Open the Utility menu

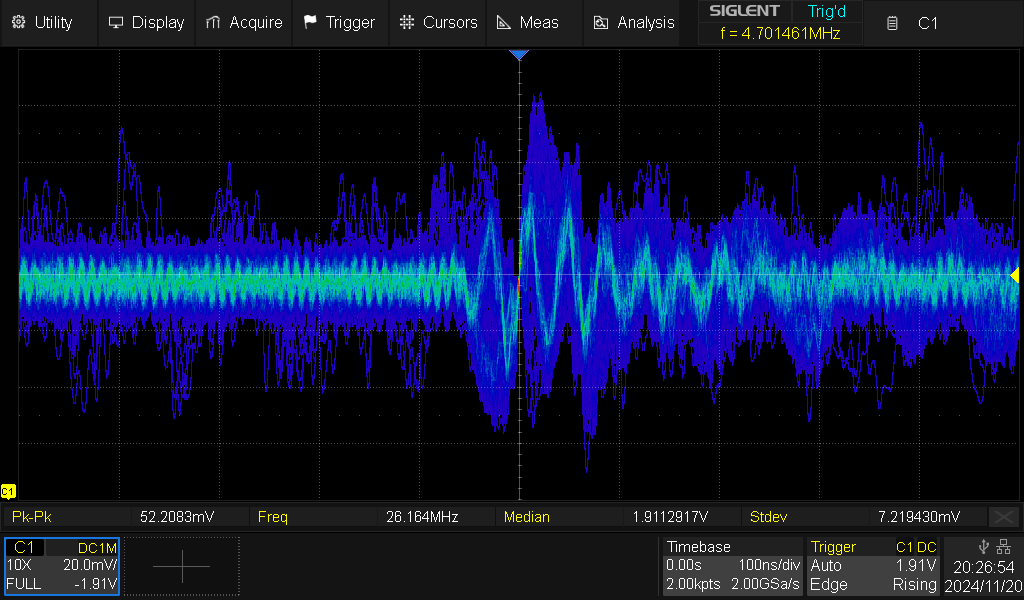[42, 22]
